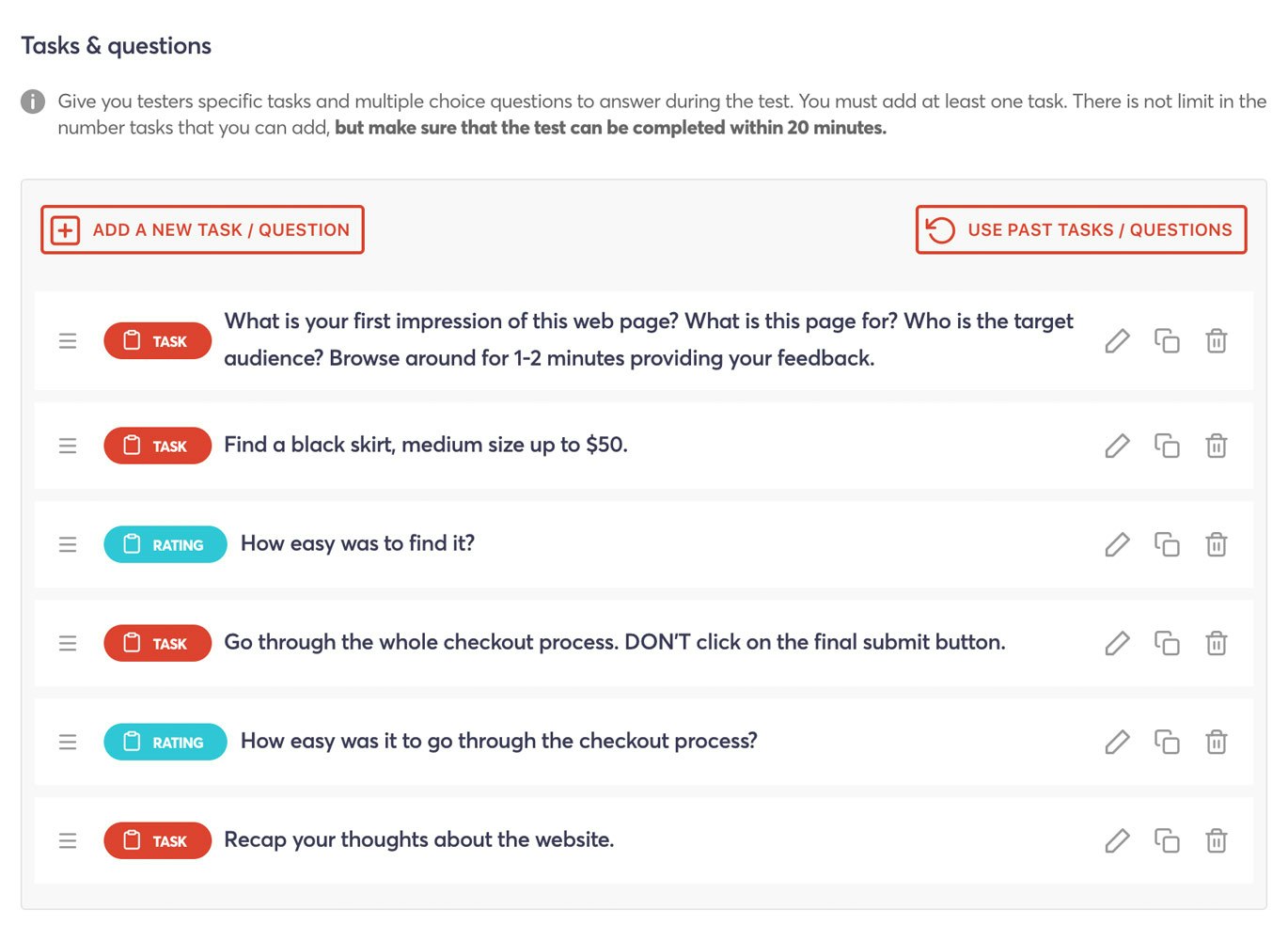
Task: Click the drag handle of checkout rating row
Action: click(x=68, y=742)
